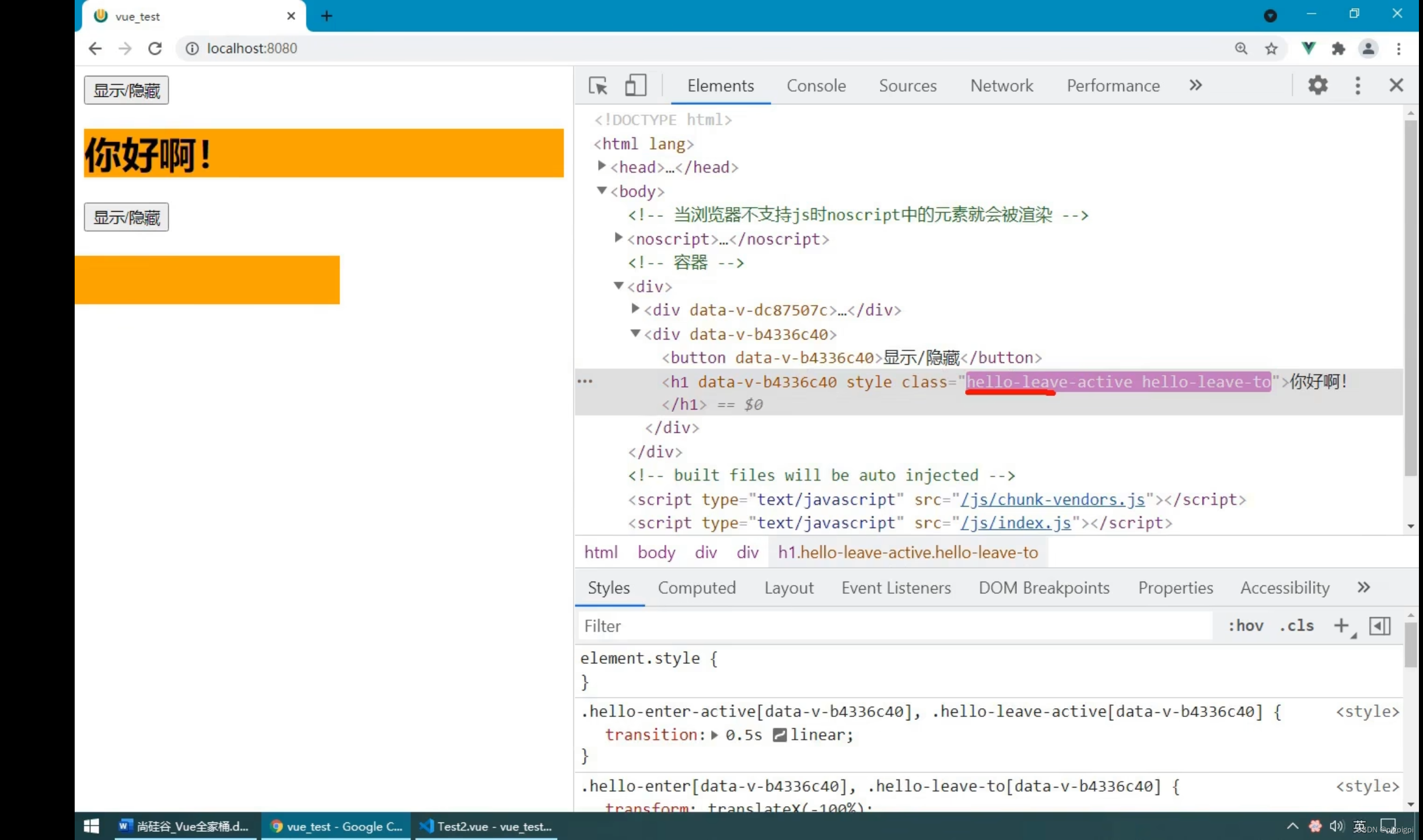Open the hello-leave-to rule style source link
This screenshot has width=1423, height=840.
tap(1367, 786)
